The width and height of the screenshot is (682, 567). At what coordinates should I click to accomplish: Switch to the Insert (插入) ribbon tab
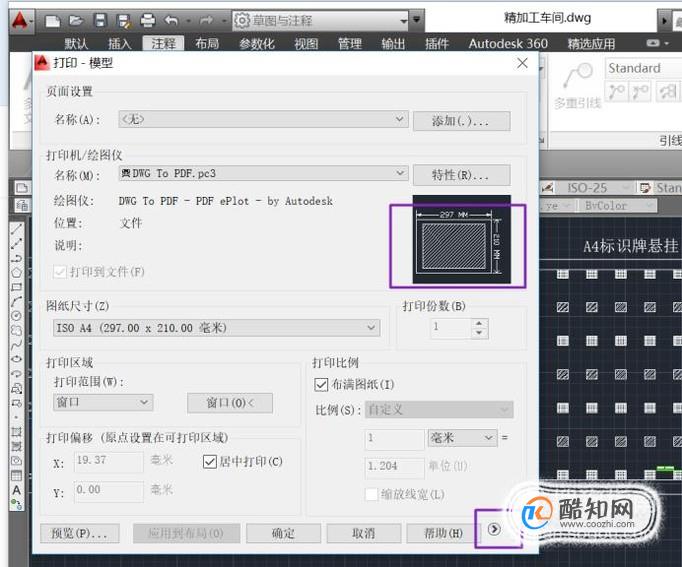click(x=120, y=43)
